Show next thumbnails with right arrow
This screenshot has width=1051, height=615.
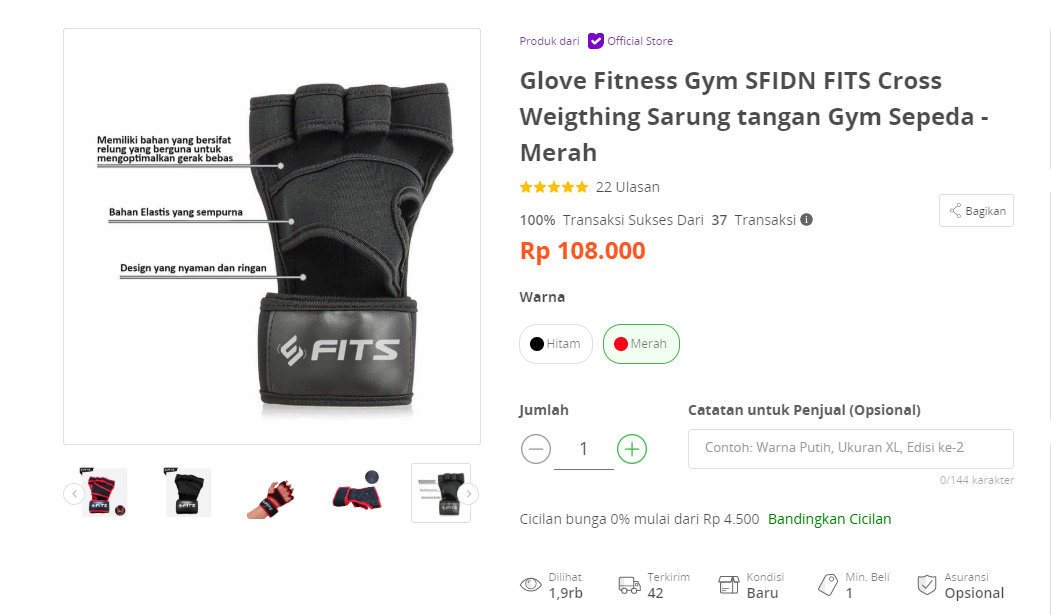[469, 494]
